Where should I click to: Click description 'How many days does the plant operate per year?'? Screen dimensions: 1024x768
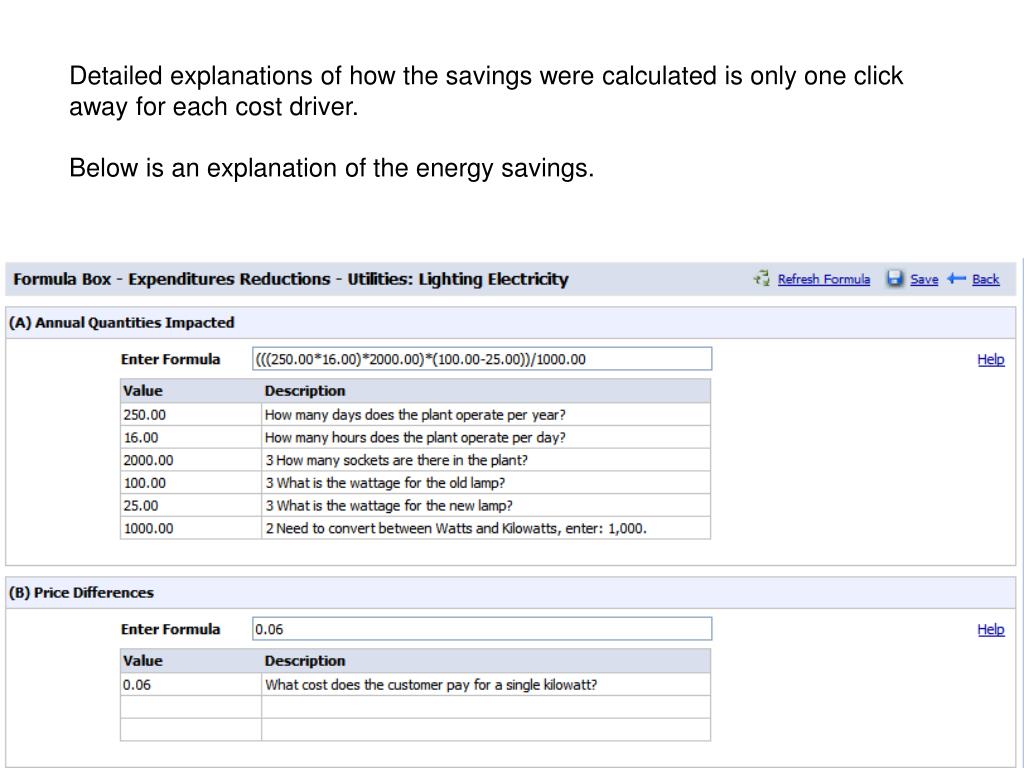coord(415,415)
